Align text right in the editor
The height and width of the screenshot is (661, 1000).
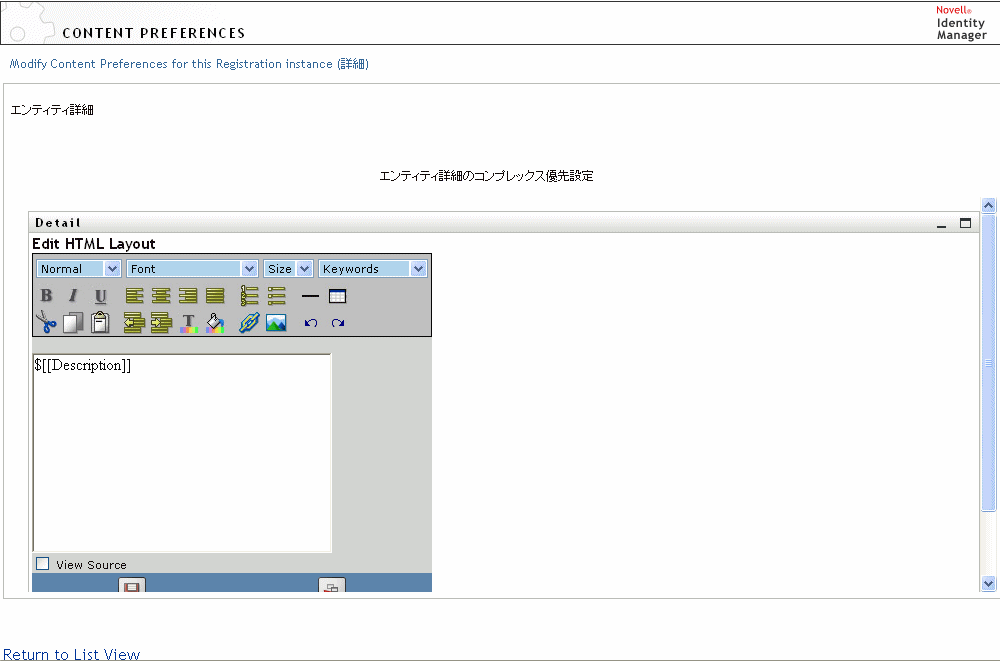pos(188,295)
